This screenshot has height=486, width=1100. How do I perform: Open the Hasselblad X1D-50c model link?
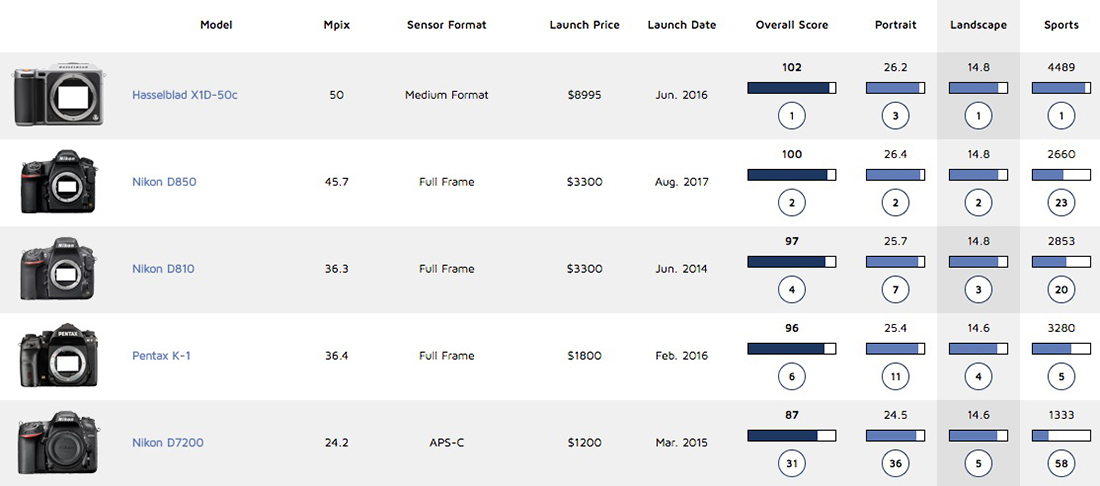click(x=185, y=96)
